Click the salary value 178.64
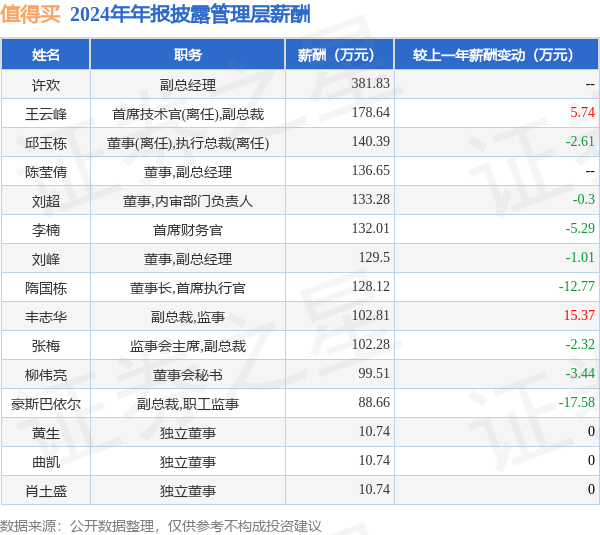The image size is (600, 535). (x=370, y=112)
